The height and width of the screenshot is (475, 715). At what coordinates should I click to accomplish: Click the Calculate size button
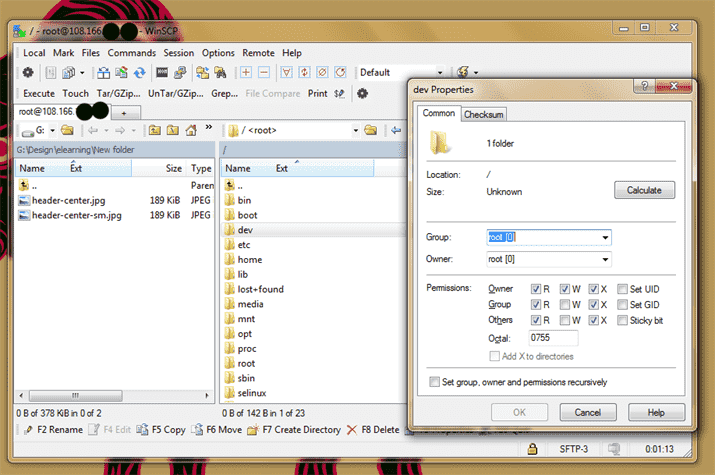(644, 190)
